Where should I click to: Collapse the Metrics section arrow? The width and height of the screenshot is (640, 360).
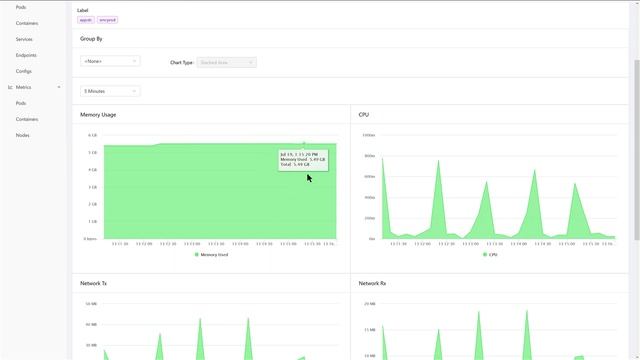59,87
